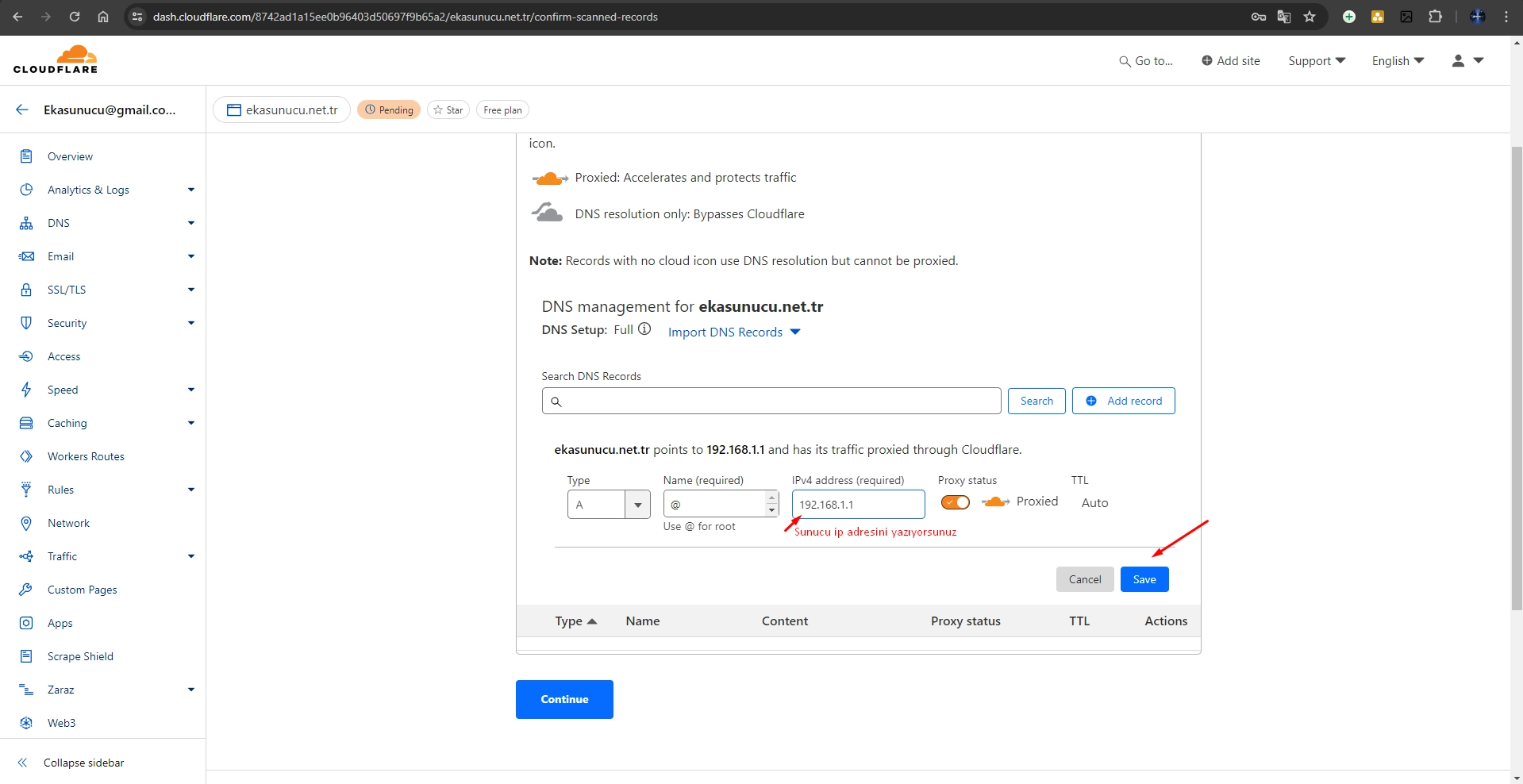Click the Name (required) input field
1523x784 pixels.
pyautogui.click(x=721, y=505)
